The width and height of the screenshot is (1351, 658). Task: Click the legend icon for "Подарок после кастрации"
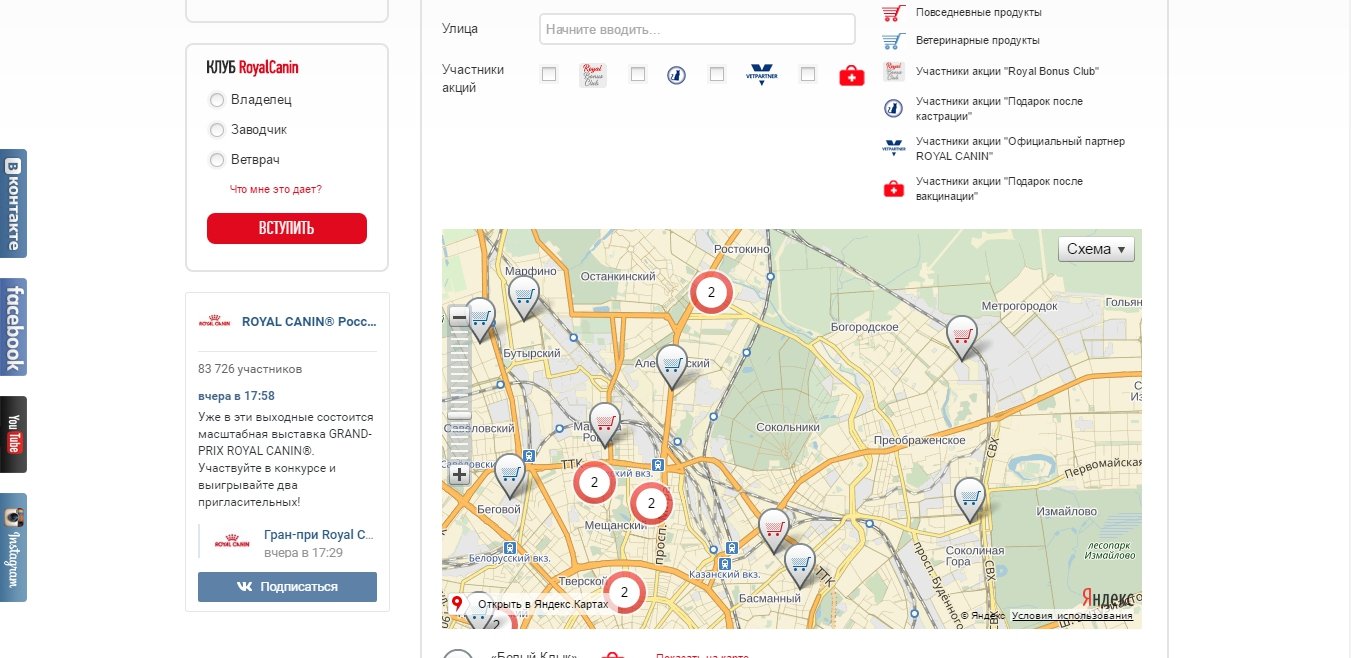pyautogui.click(x=894, y=108)
